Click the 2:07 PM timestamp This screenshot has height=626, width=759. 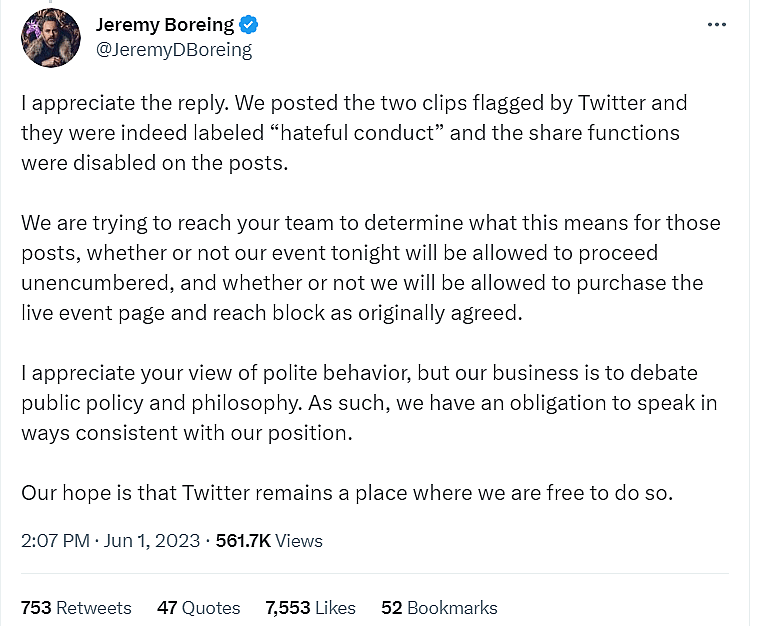pyautogui.click(x=54, y=540)
